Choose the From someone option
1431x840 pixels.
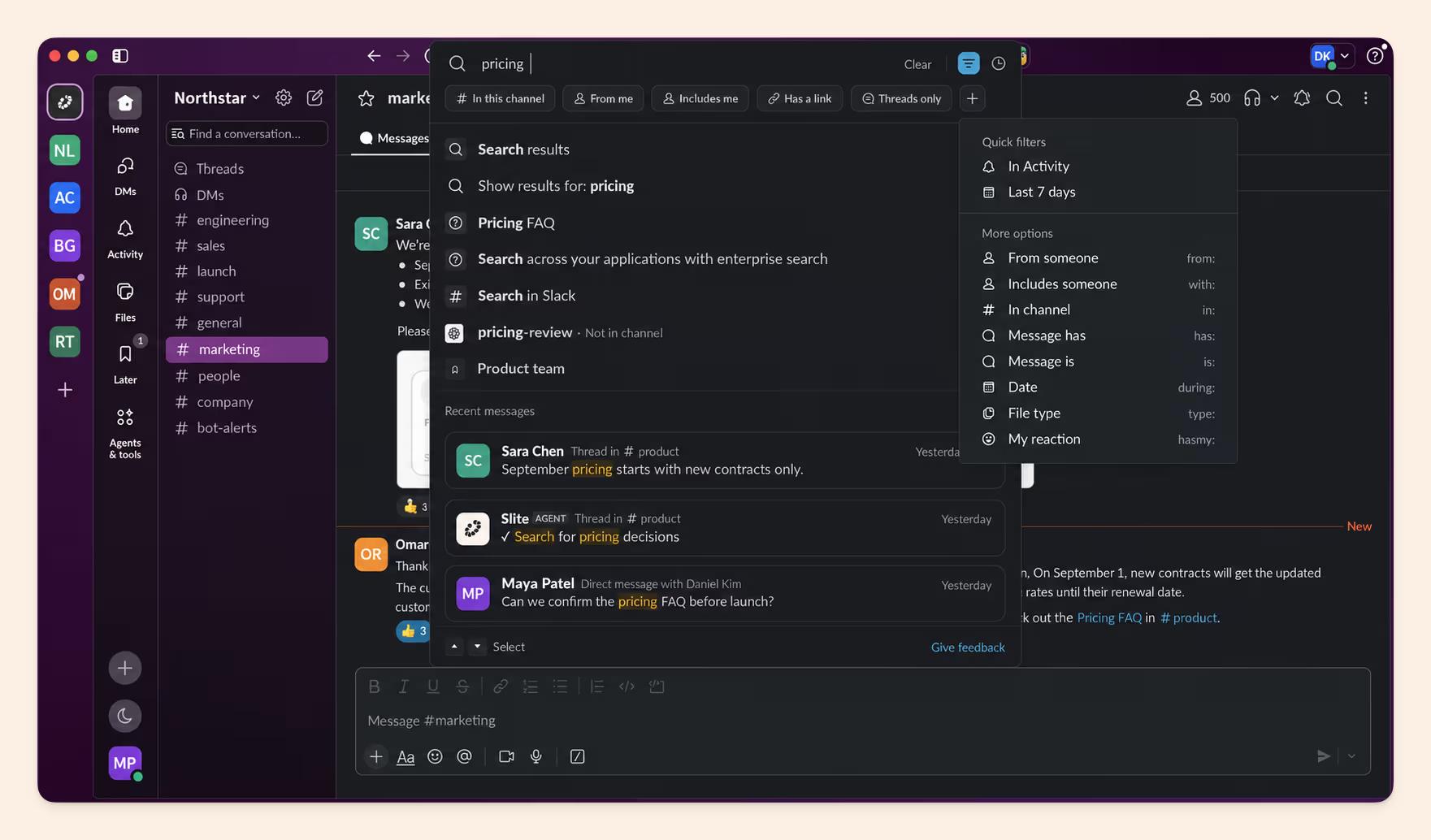tap(1098, 258)
